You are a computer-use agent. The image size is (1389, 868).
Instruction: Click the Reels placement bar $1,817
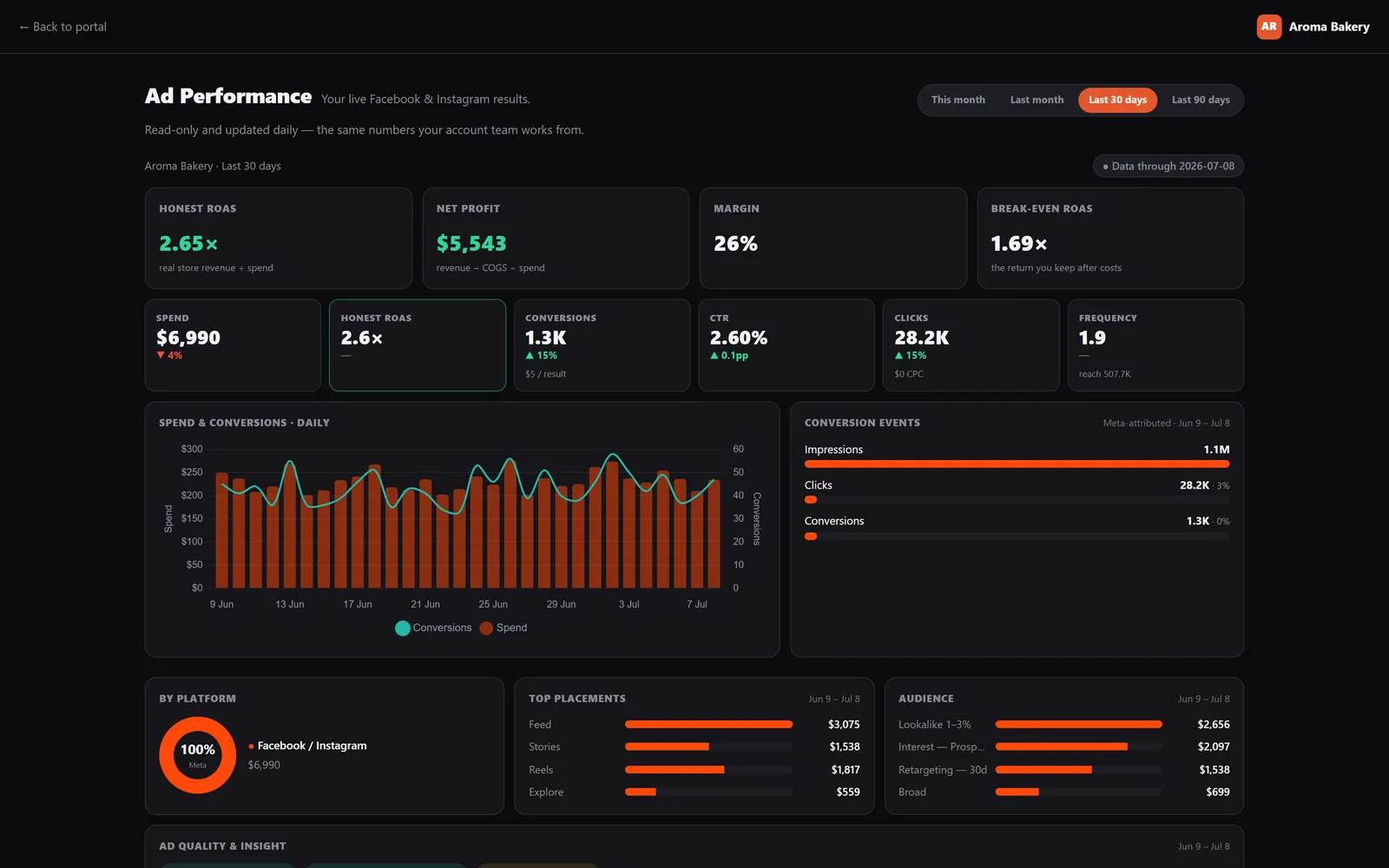pyautogui.click(x=708, y=770)
